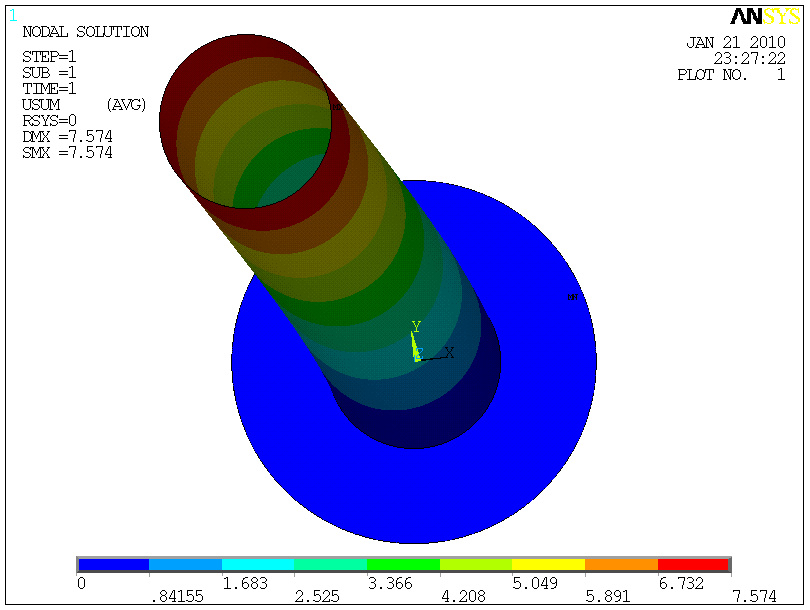Click the ANSYS logo
This screenshot has height=610, width=810.
pyautogui.click(x=766, y=17)
